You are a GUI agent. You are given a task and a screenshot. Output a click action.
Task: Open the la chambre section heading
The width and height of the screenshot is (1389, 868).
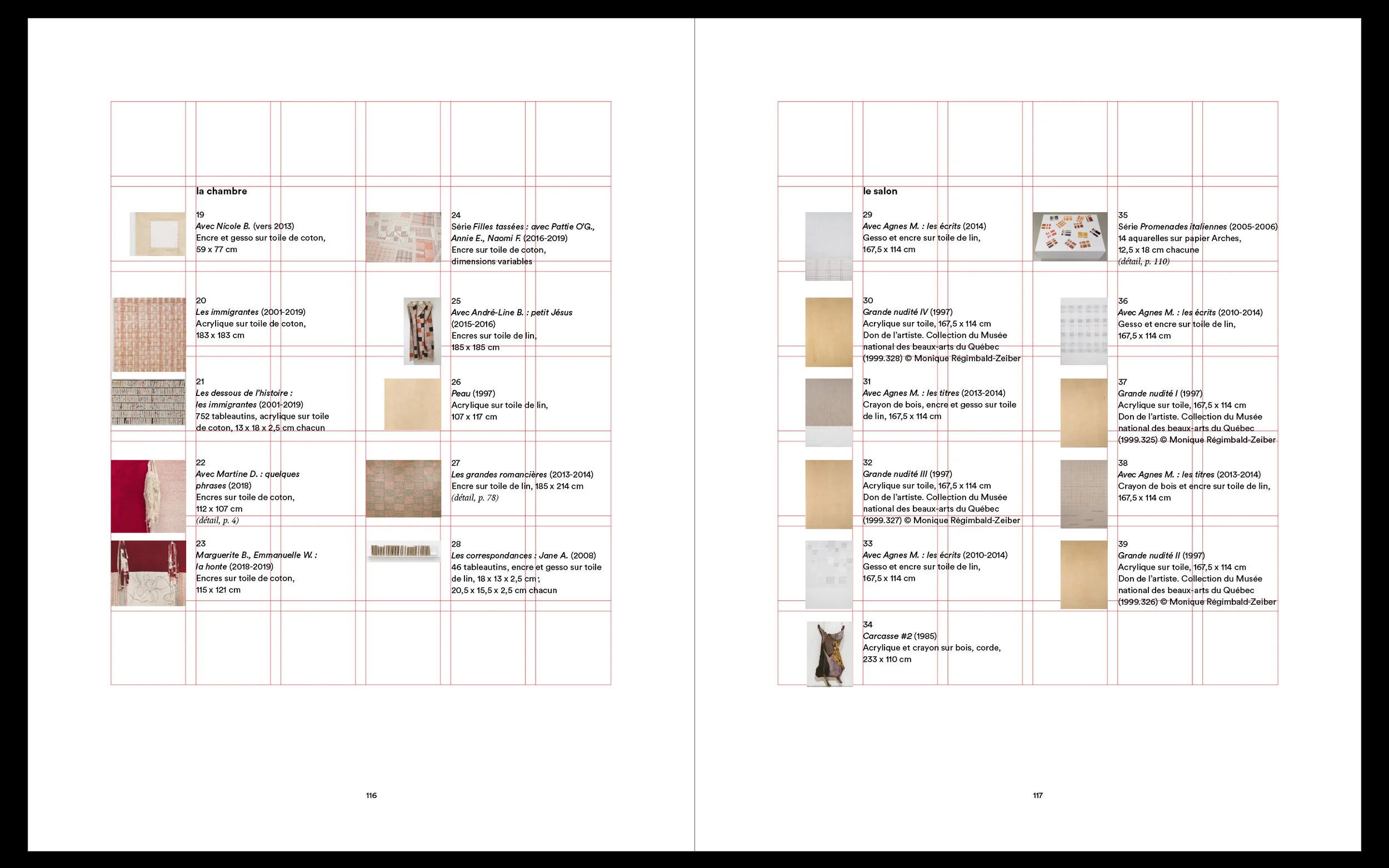(223, 190)
